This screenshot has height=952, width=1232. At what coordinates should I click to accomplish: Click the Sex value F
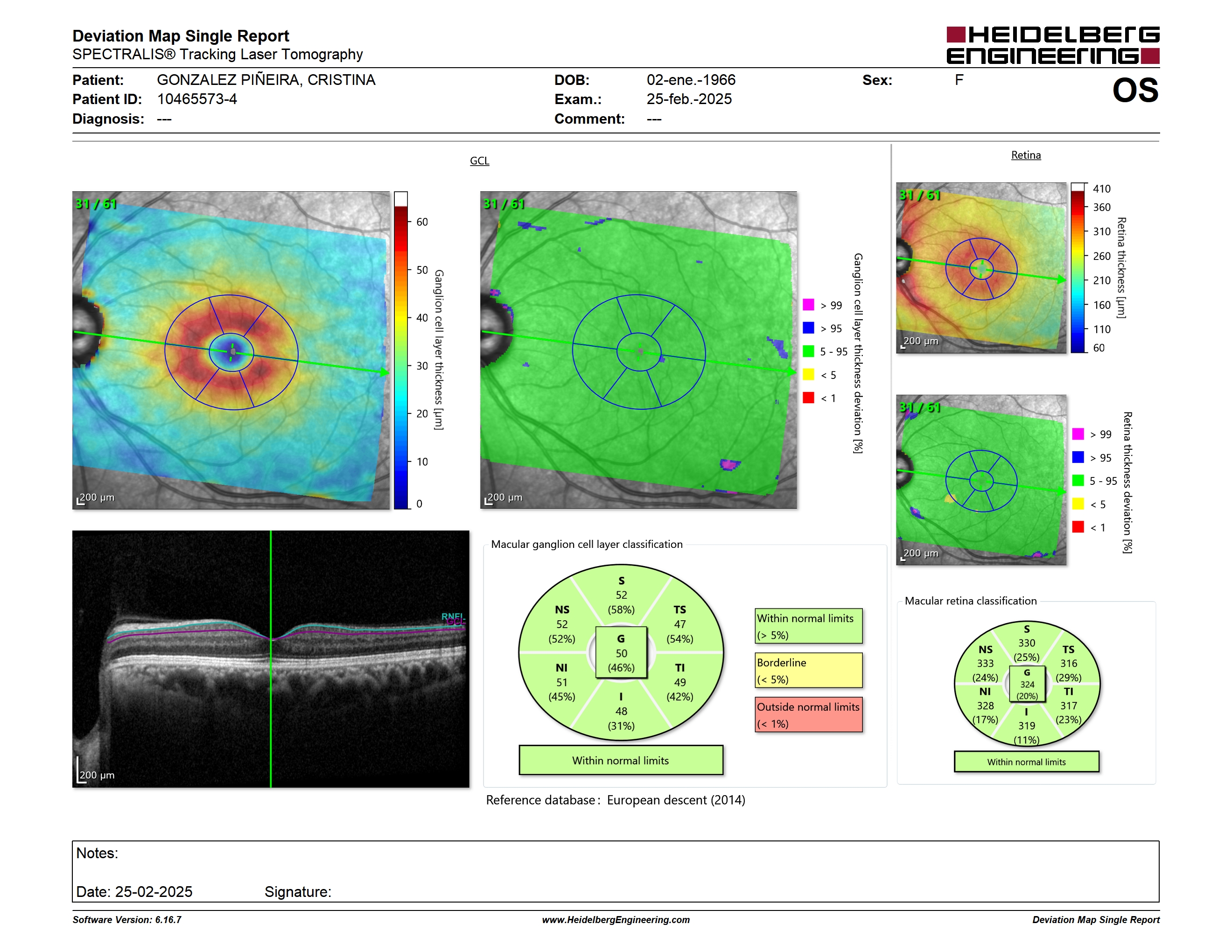(959, 80)
